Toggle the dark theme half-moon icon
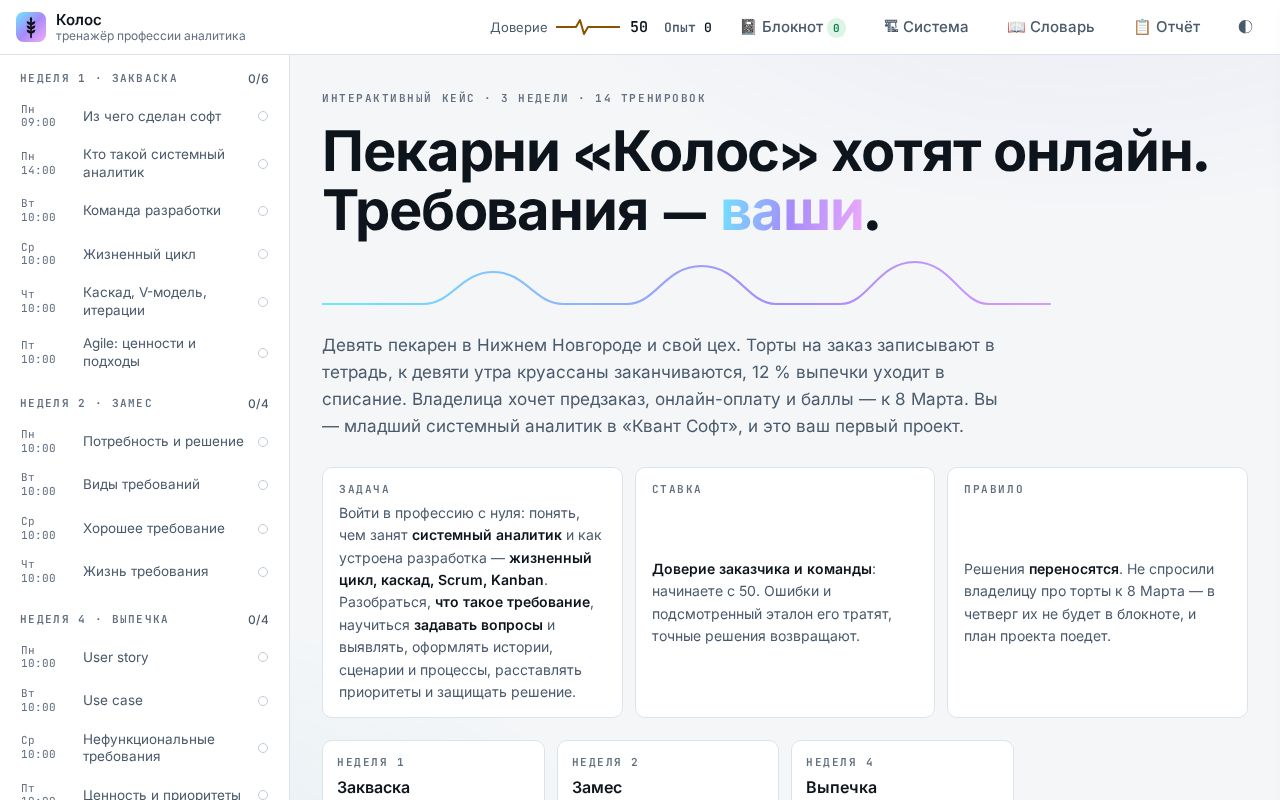The width and height of the screenshot is (1280, 800). [x=1245, y=27]
